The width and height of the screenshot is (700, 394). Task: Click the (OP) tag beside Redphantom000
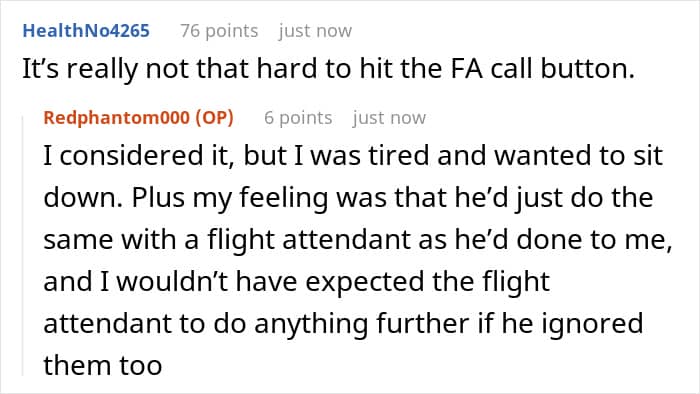click(x=214, y=118)
